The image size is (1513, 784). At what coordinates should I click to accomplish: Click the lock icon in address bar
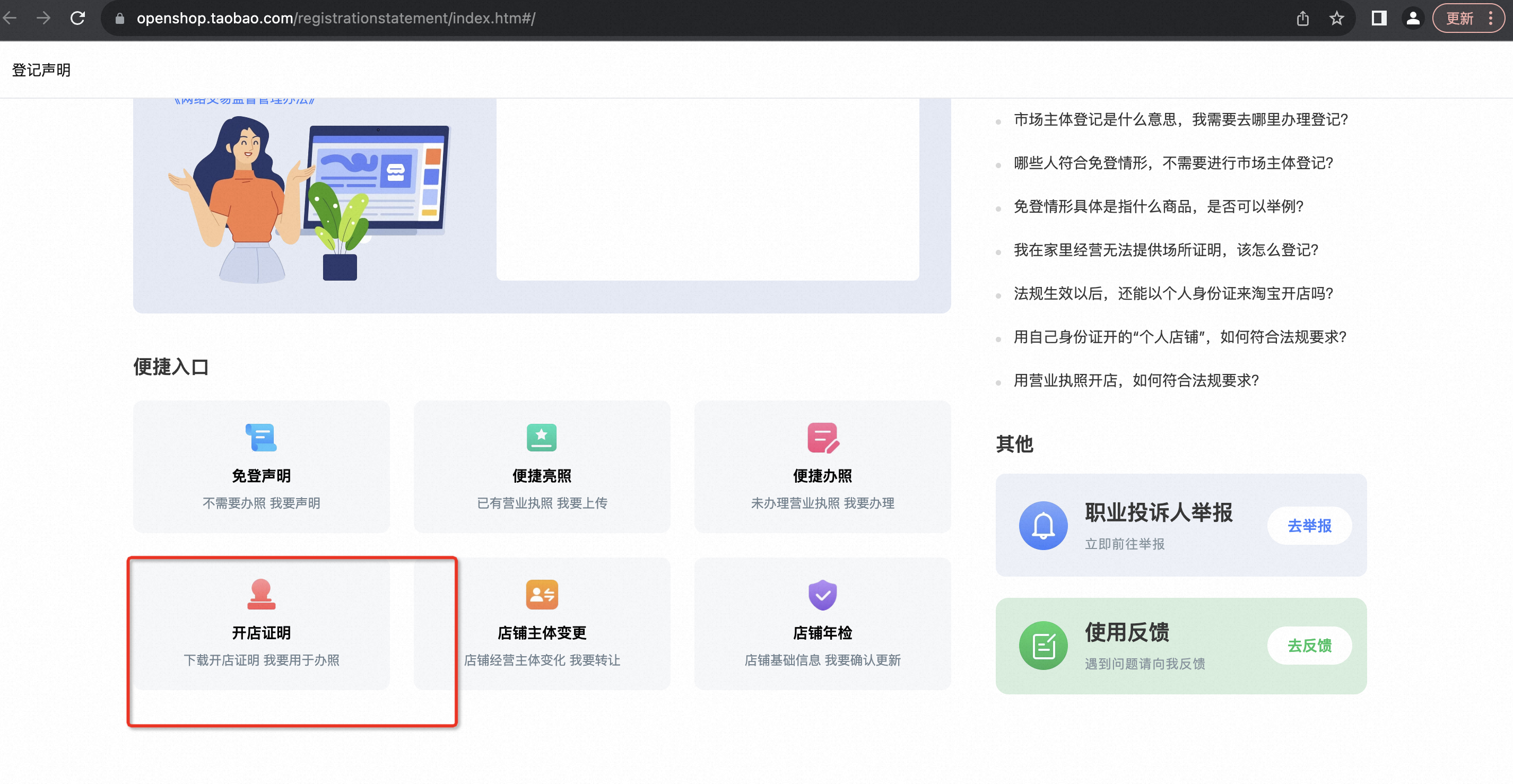(x=120, y=19)
